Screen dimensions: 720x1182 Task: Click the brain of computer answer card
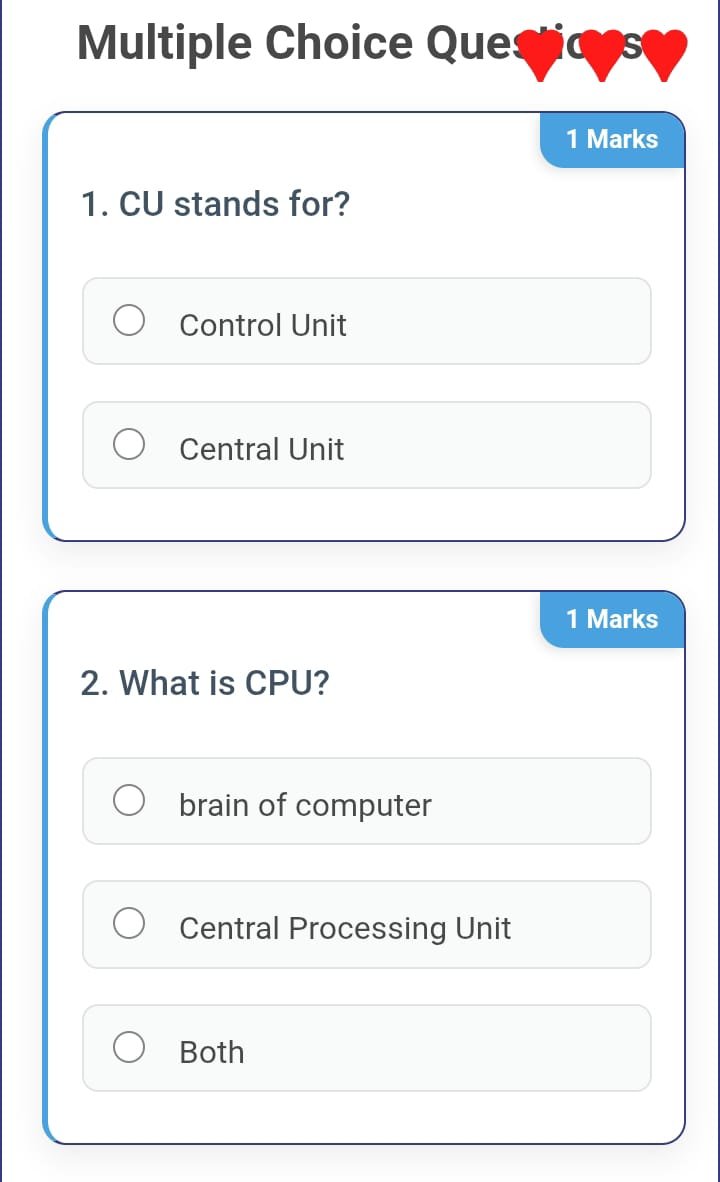pos(367,800)
